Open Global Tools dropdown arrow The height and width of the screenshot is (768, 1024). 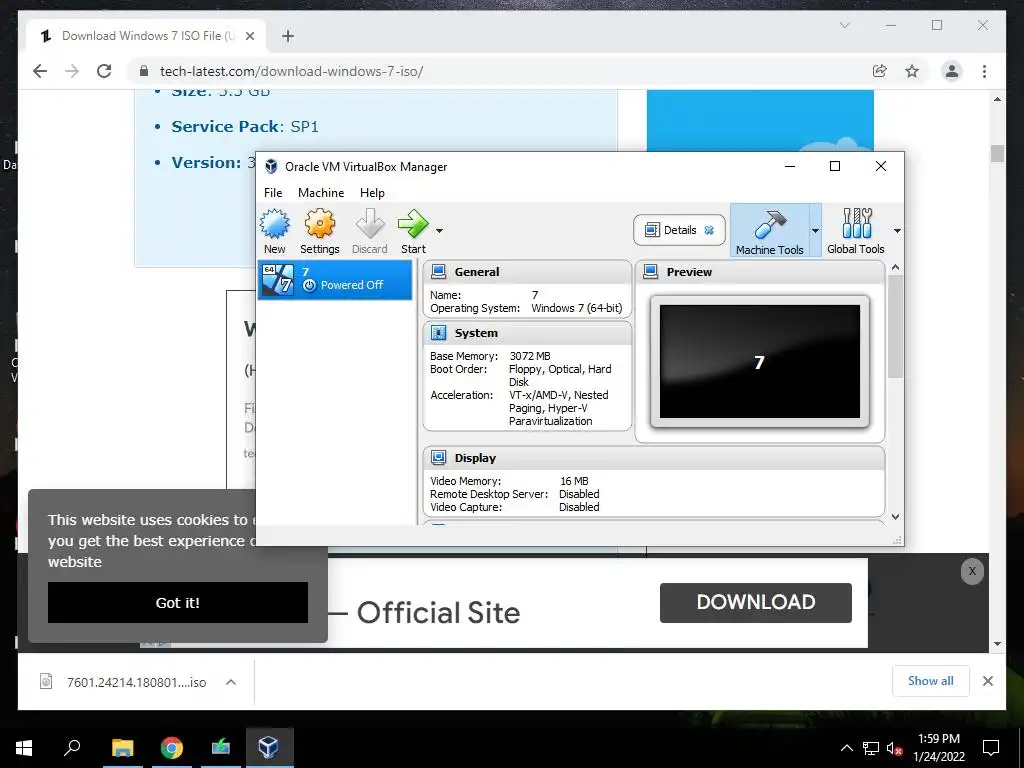tap(897, 231)
